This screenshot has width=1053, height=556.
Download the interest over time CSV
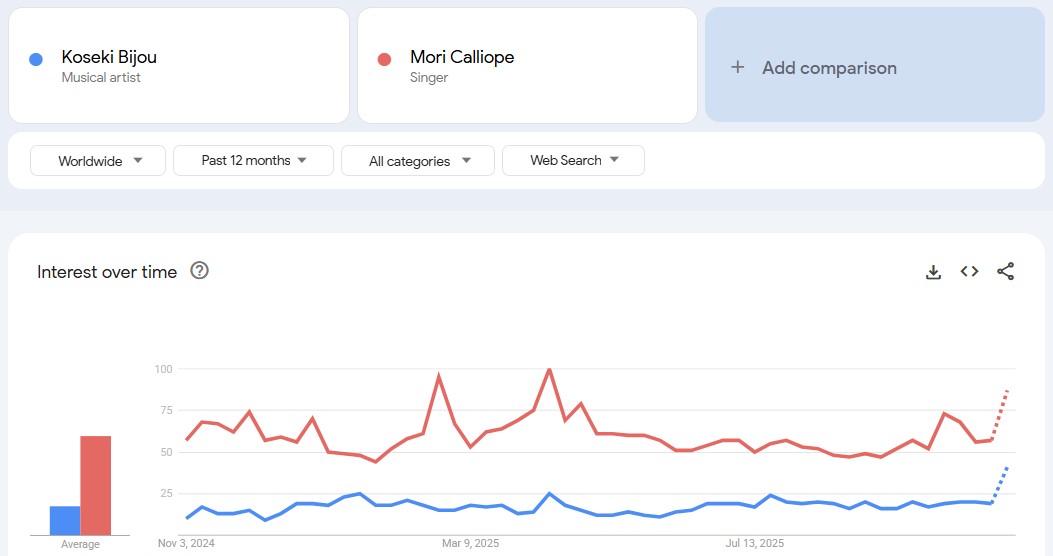933,272
